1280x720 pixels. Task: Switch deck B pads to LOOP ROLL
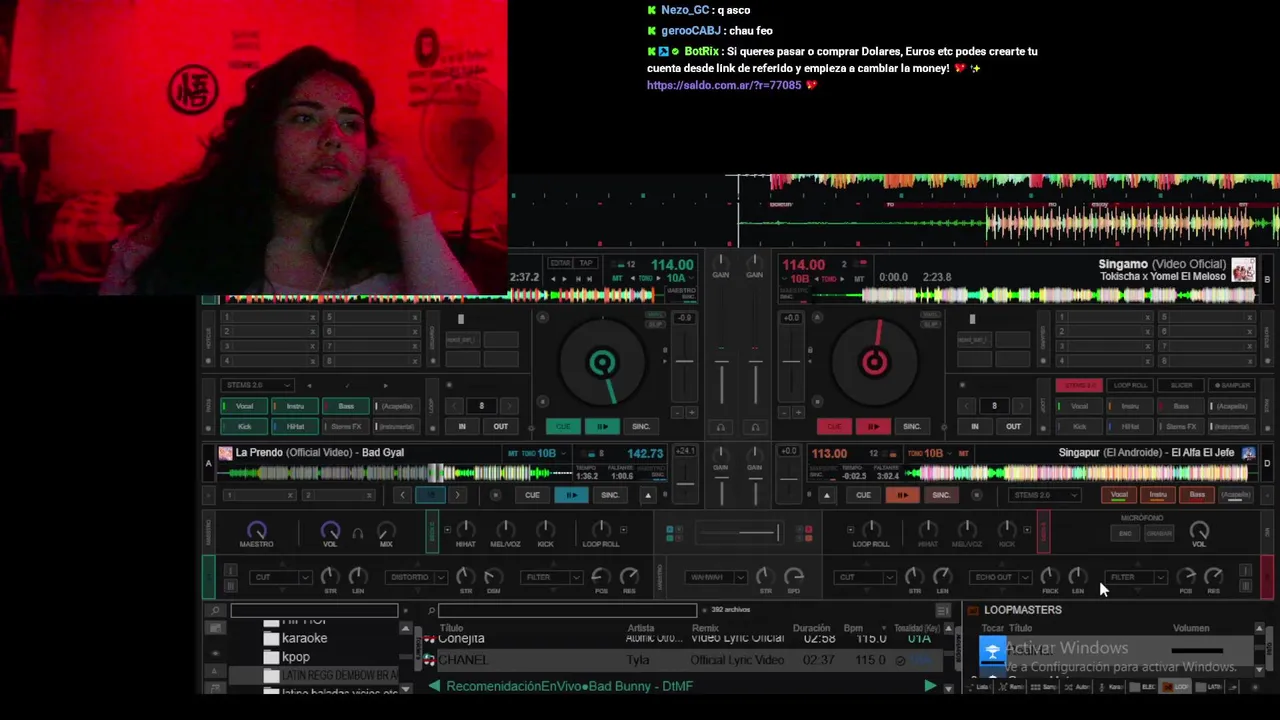click(1131, 385)
